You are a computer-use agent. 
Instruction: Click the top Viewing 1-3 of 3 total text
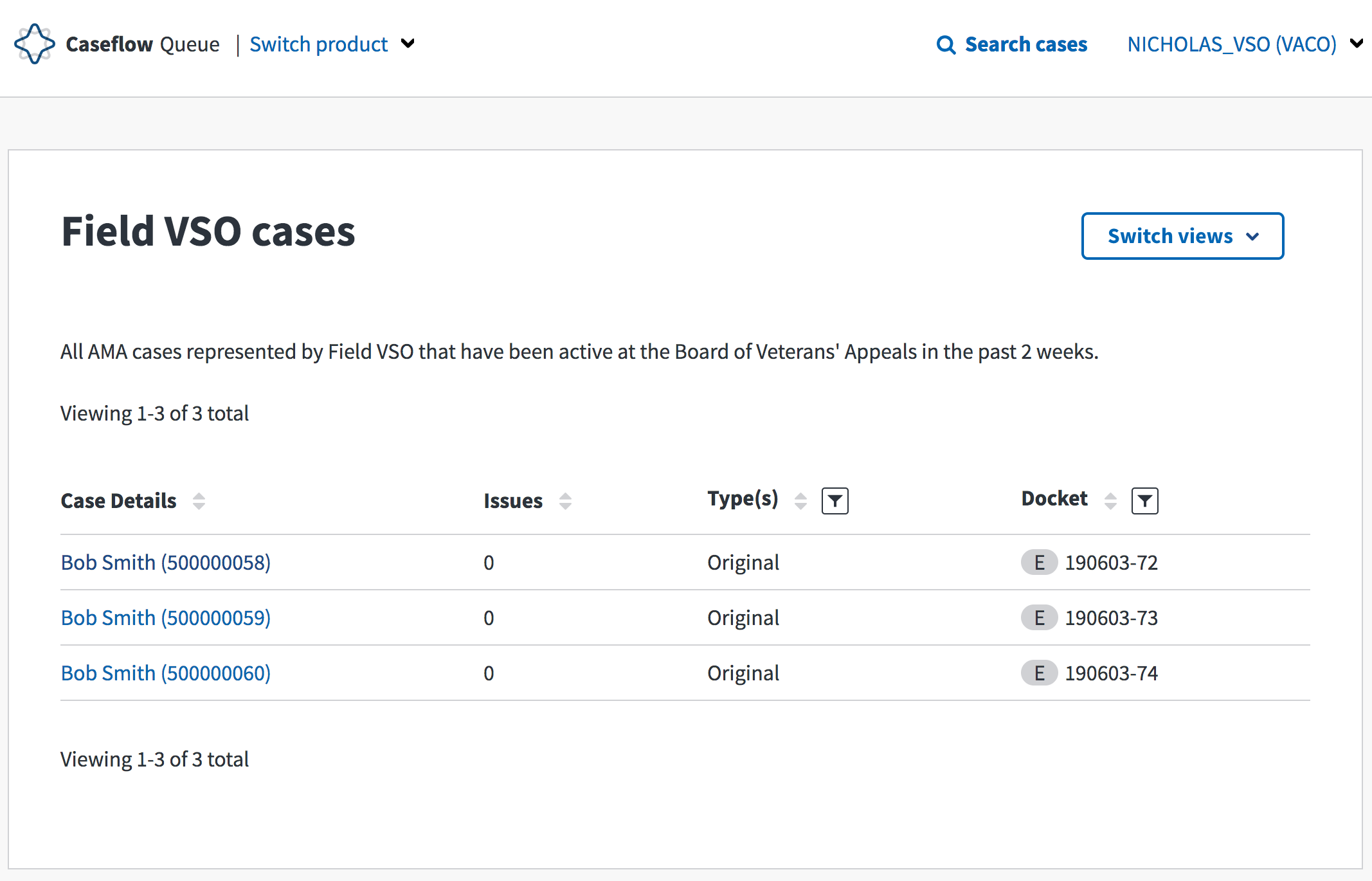coord(154,413)
